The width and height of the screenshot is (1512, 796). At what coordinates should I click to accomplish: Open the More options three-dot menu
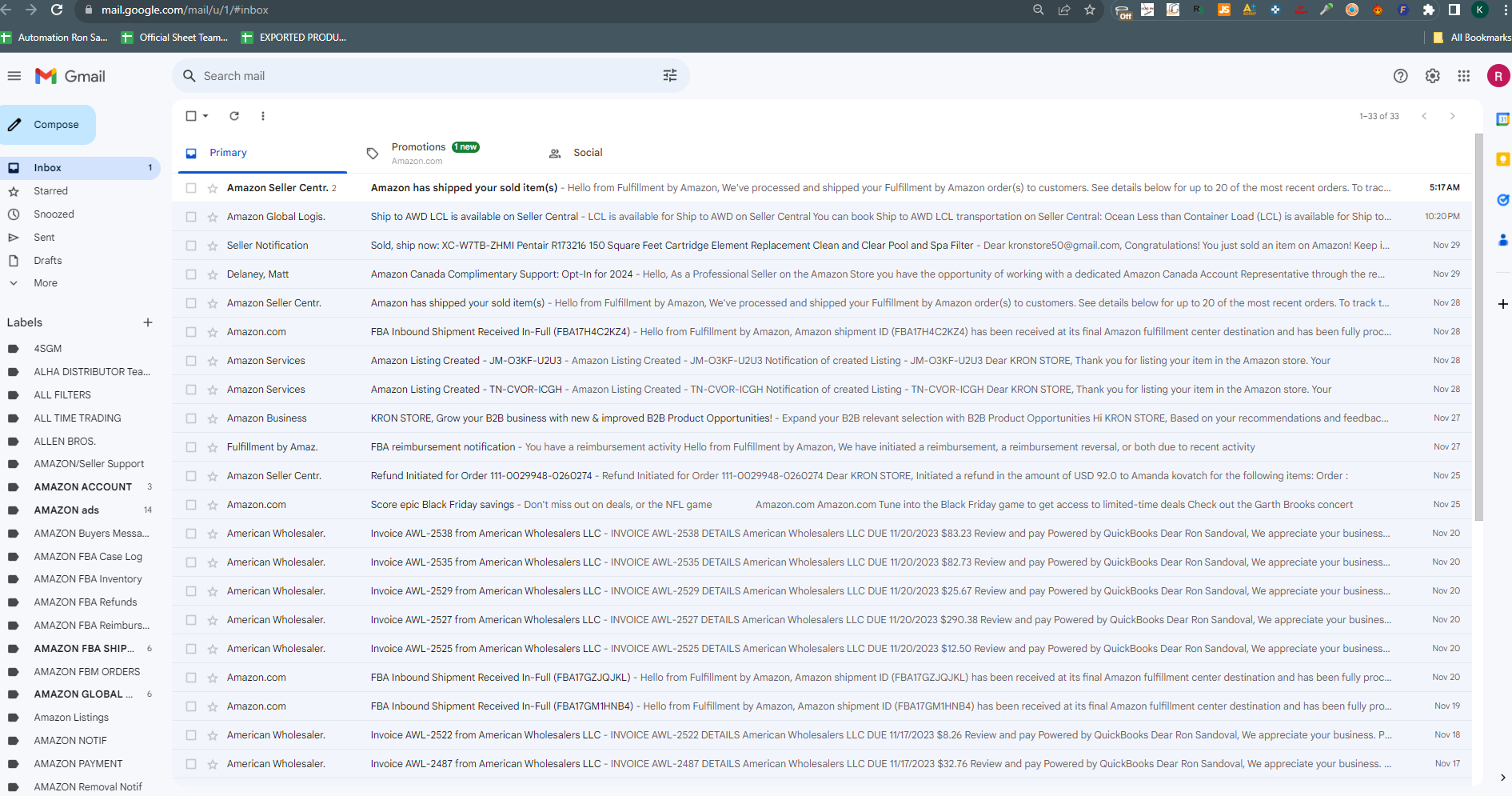click(263, 116)
